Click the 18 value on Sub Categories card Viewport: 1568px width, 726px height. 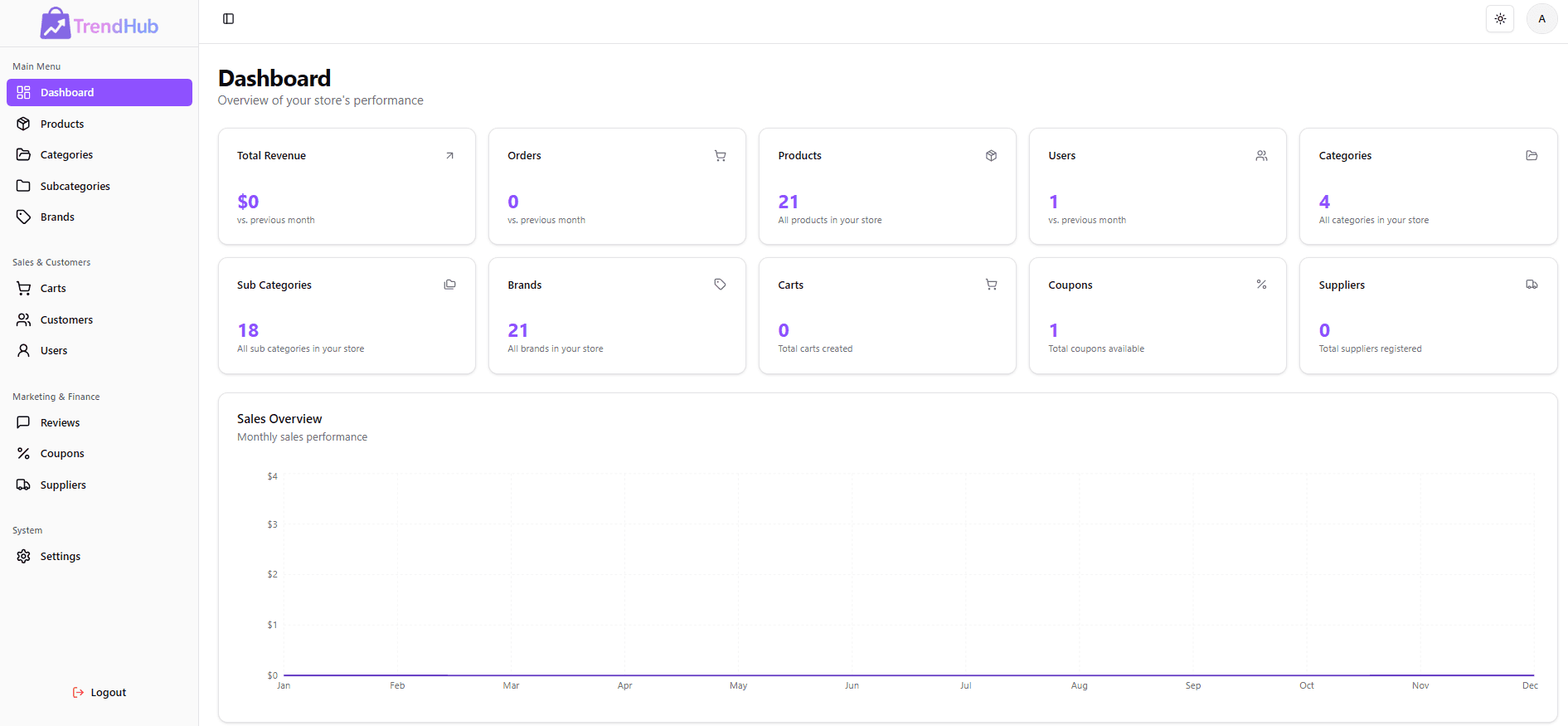248,330
